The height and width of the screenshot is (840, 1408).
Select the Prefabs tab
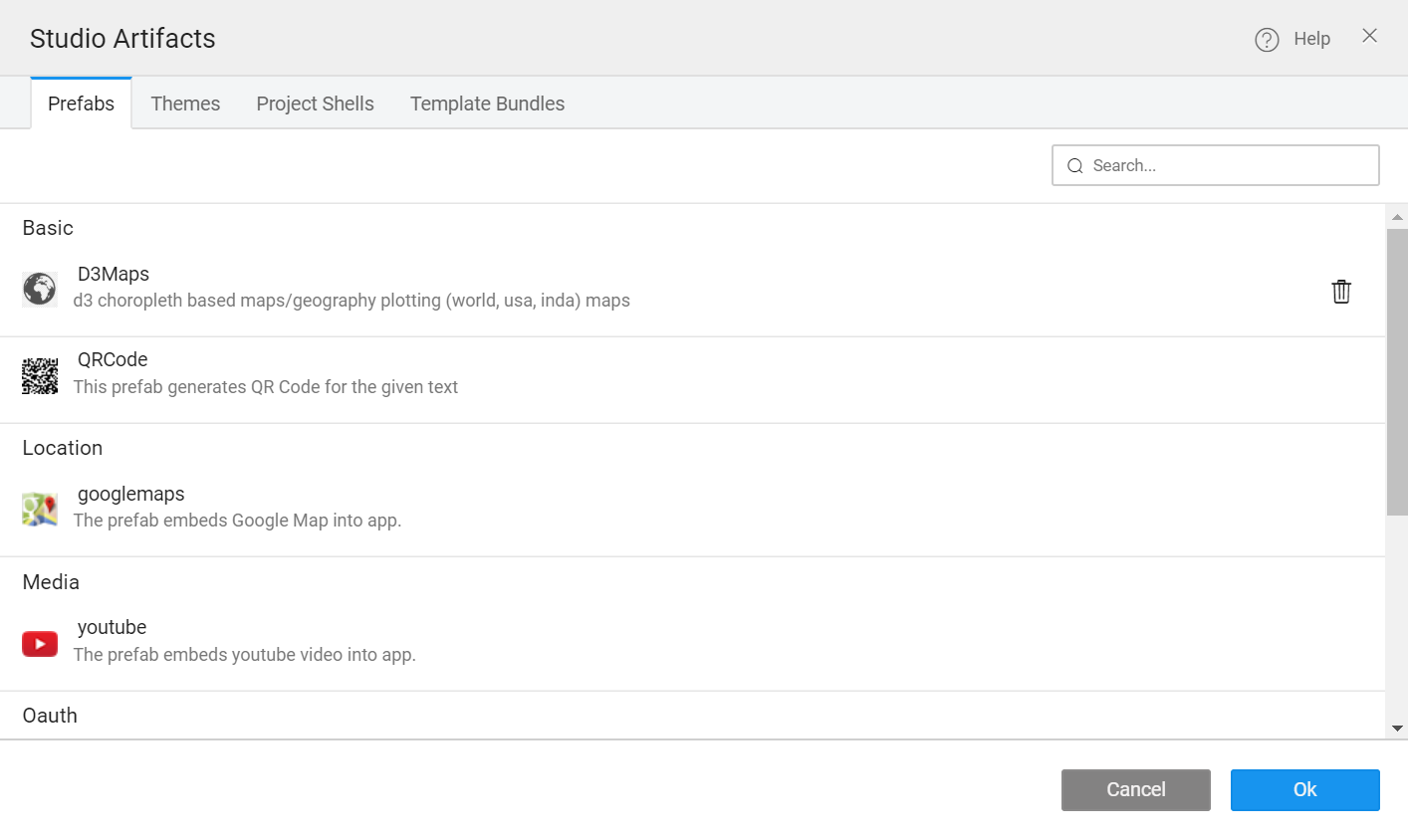point(82,104)
